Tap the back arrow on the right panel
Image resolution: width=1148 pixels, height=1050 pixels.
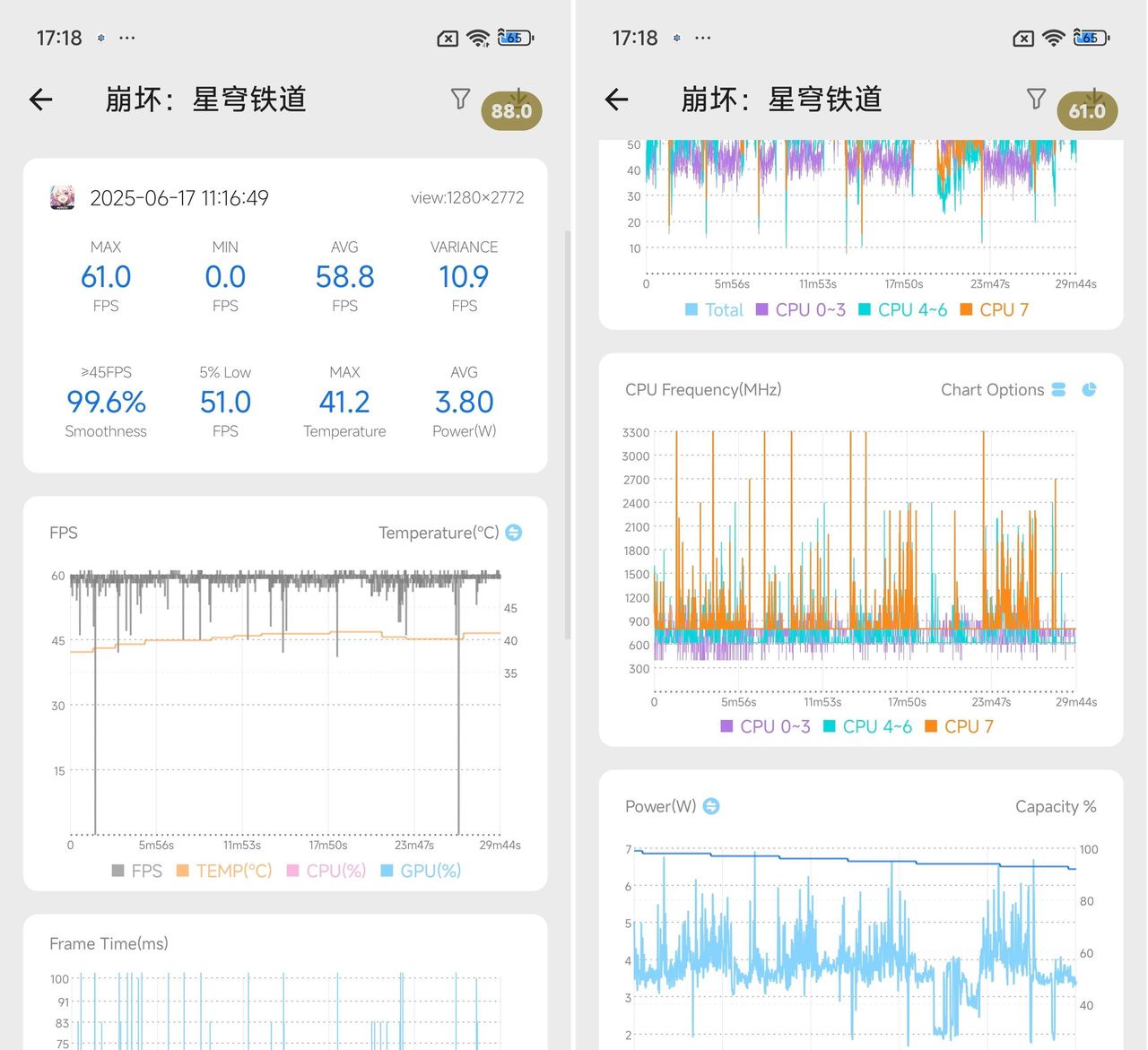616,100
